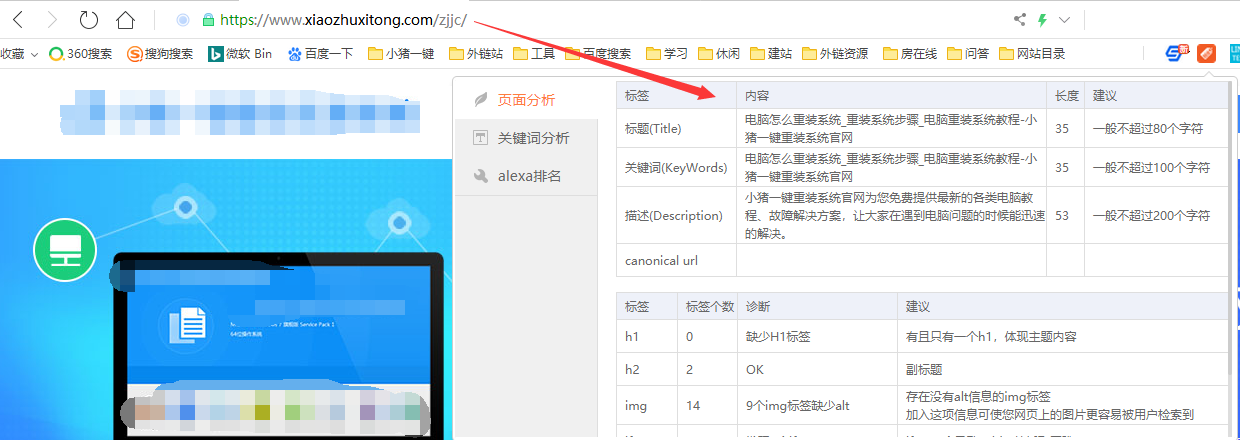Open the 房在线 bookmark folder
1240x440 pixels.
tap(910, 54)
